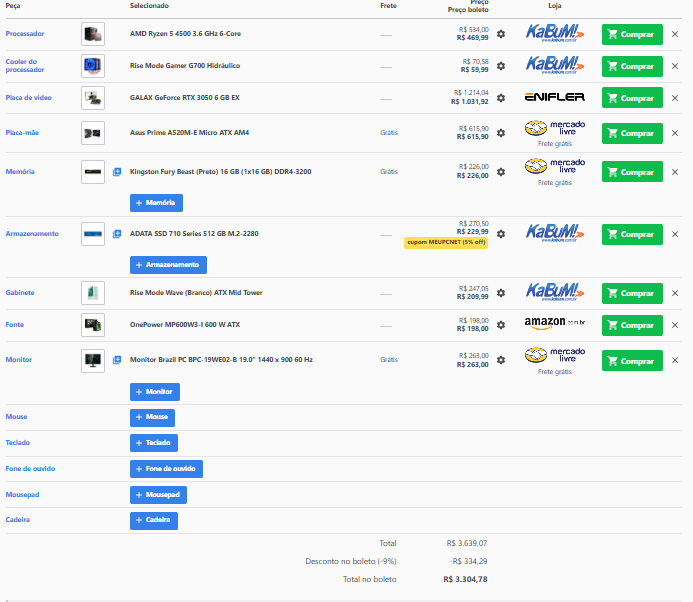This screenshot has width=693, height=602.
Task: Open settings gear for AMD Ryzen 5 4500
Action: pos(501,34)
